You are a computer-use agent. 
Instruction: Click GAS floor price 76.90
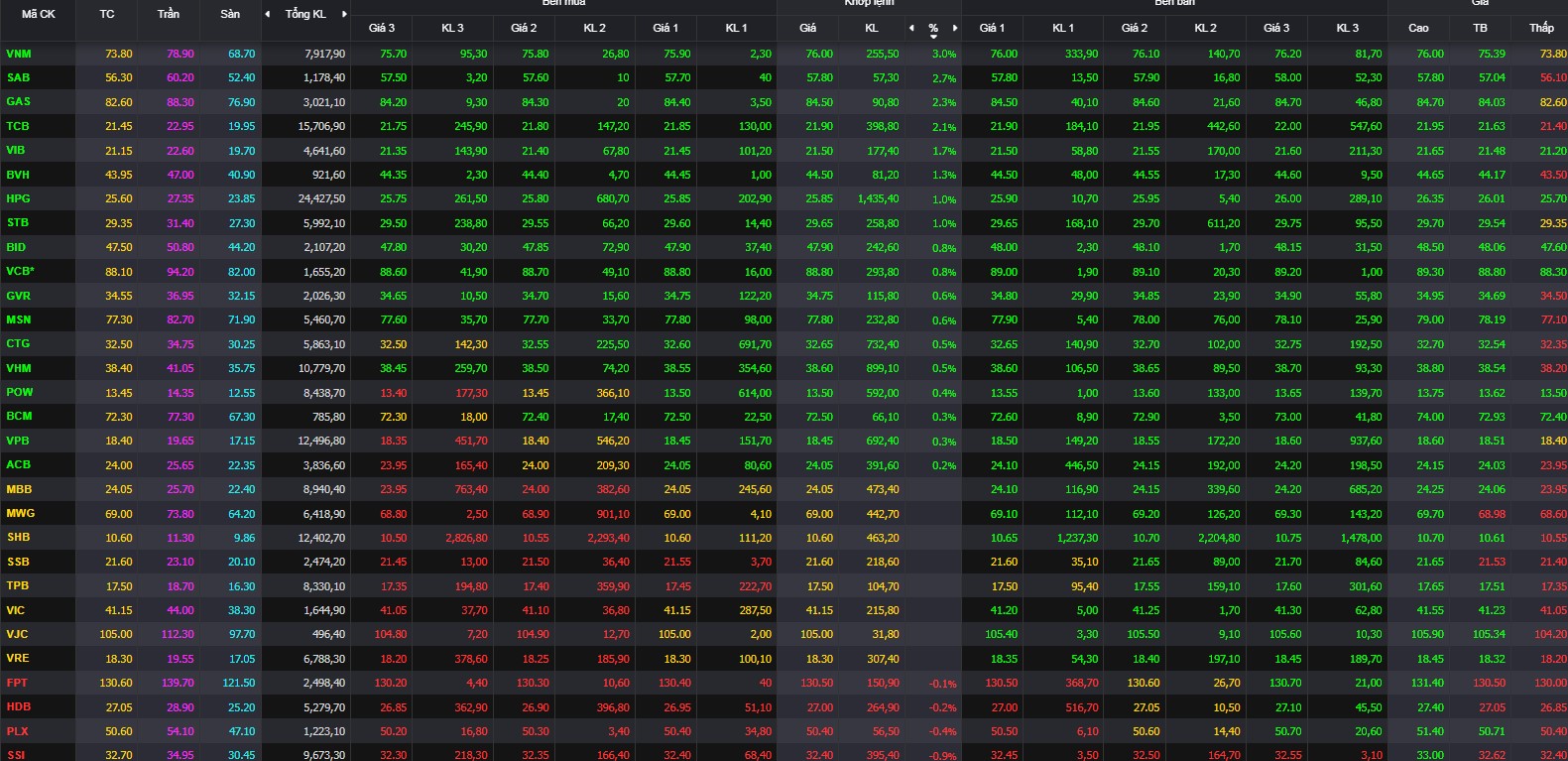tap(241, 102)
